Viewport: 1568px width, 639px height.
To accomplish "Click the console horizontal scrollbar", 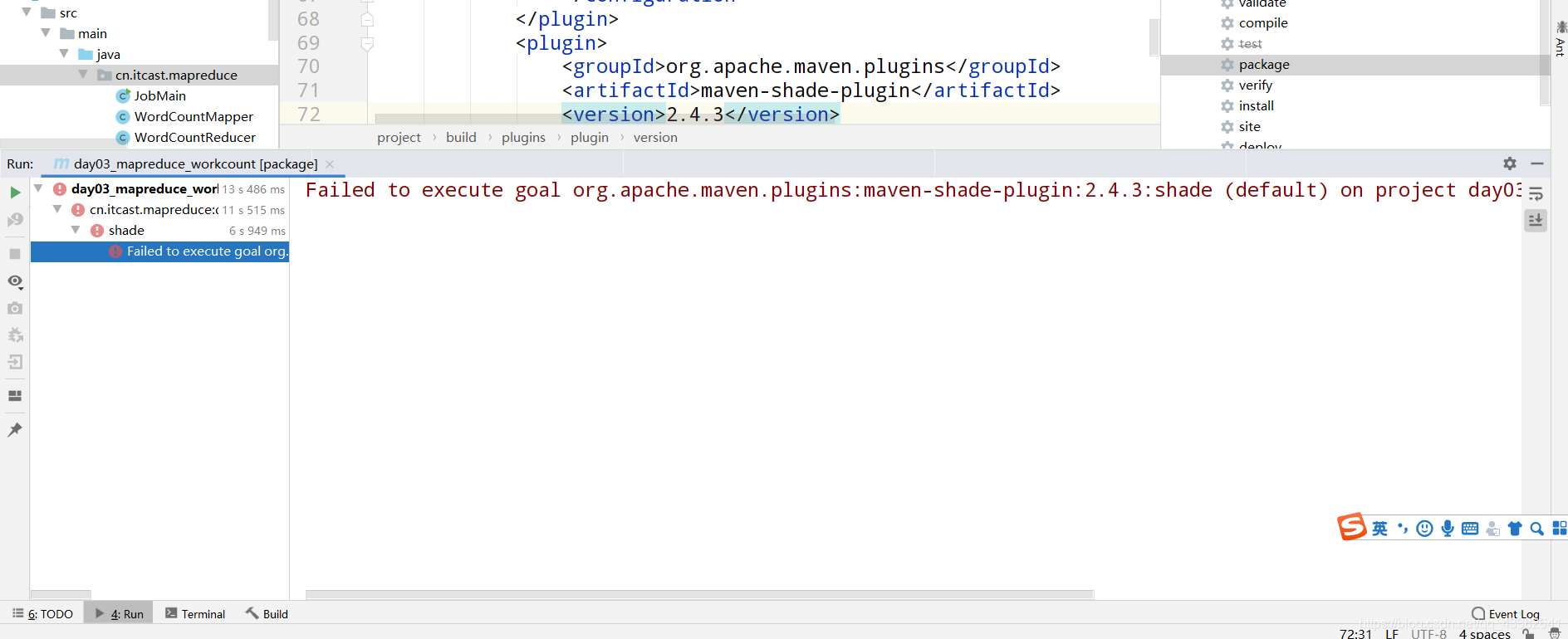I will pos(699,594).
